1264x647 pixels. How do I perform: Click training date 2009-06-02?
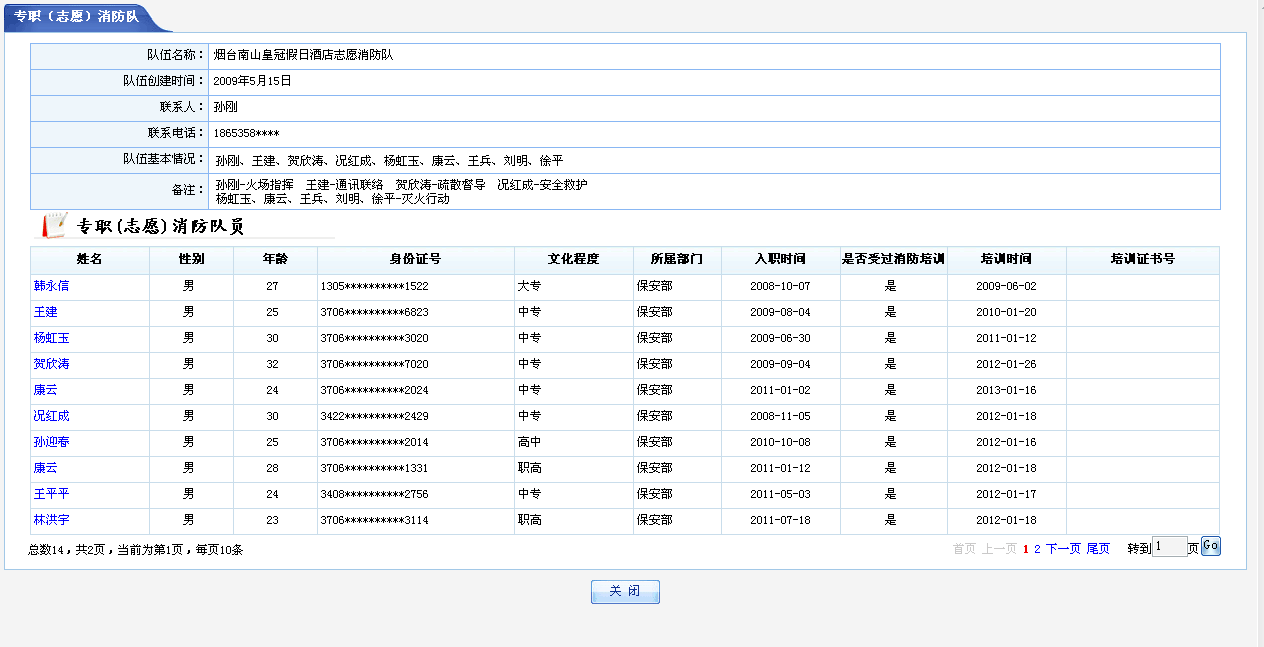[x=1007, y=286]
